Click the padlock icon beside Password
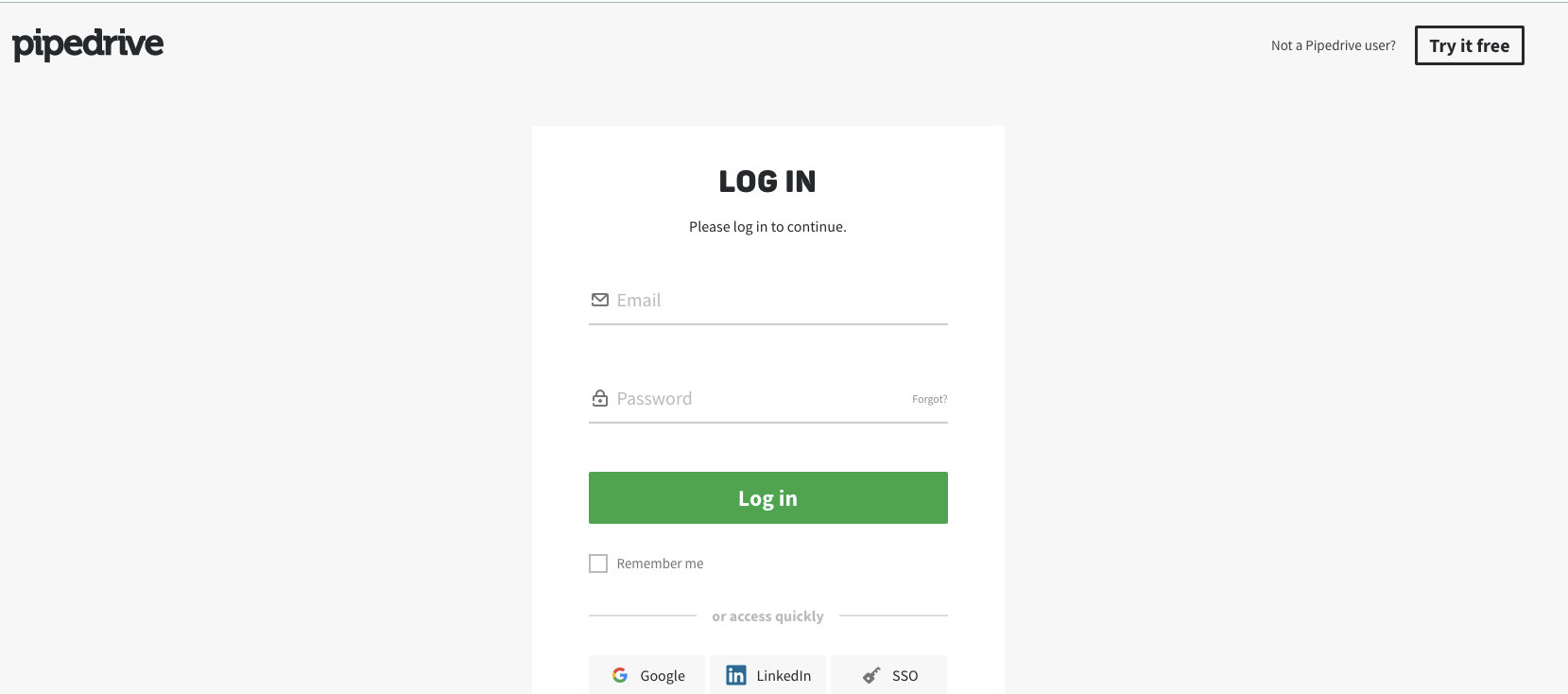Screen dimensions: 1568x694 click(x=600, y=398)
